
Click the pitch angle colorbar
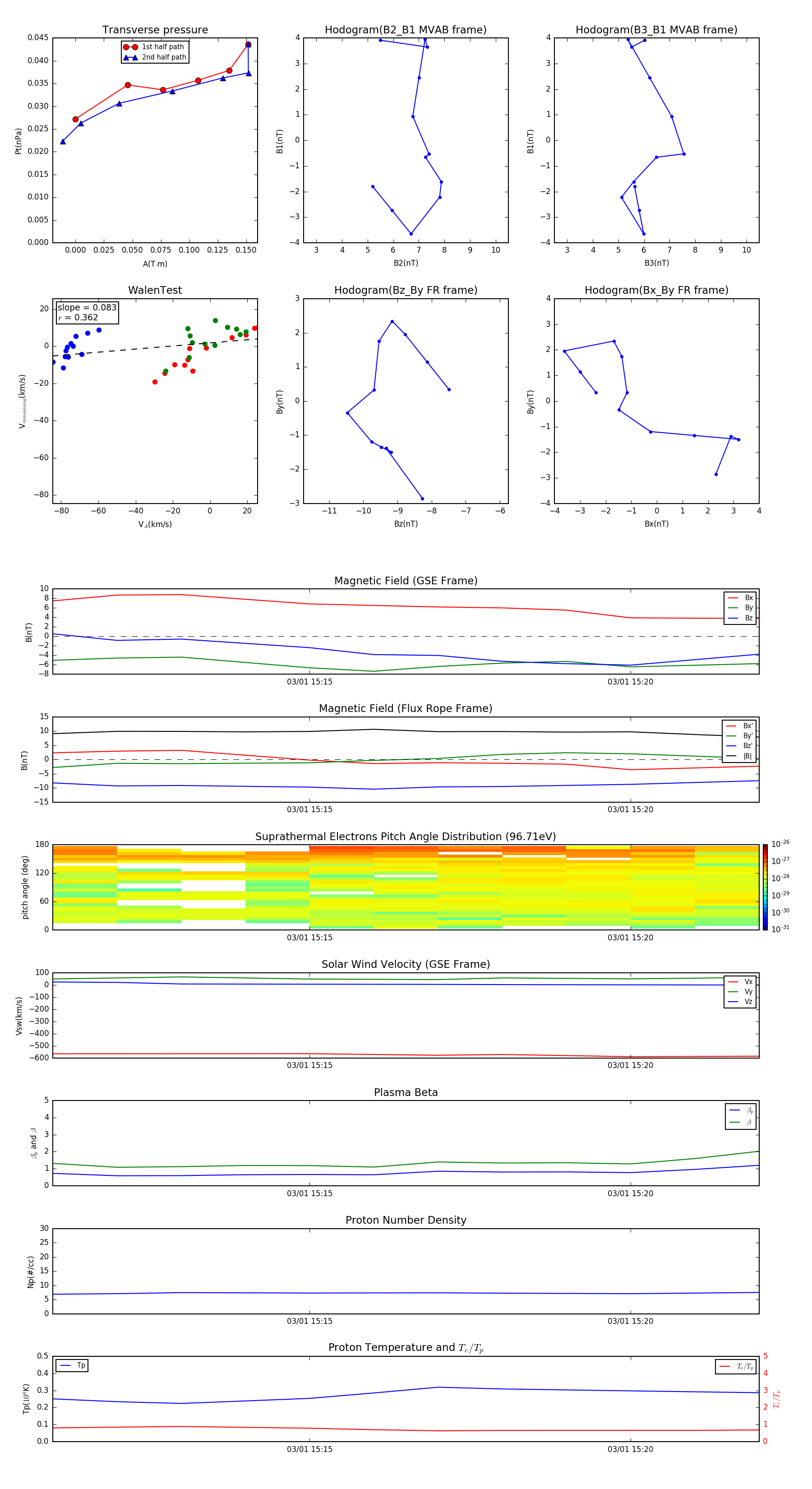click(765, 887)
